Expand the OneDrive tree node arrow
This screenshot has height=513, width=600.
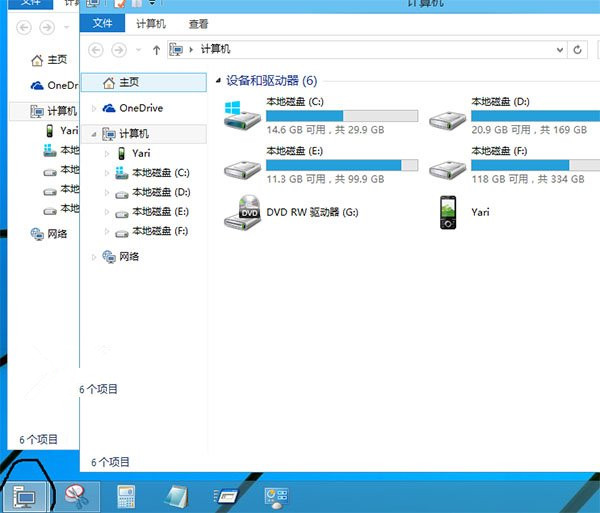(94, 108)
